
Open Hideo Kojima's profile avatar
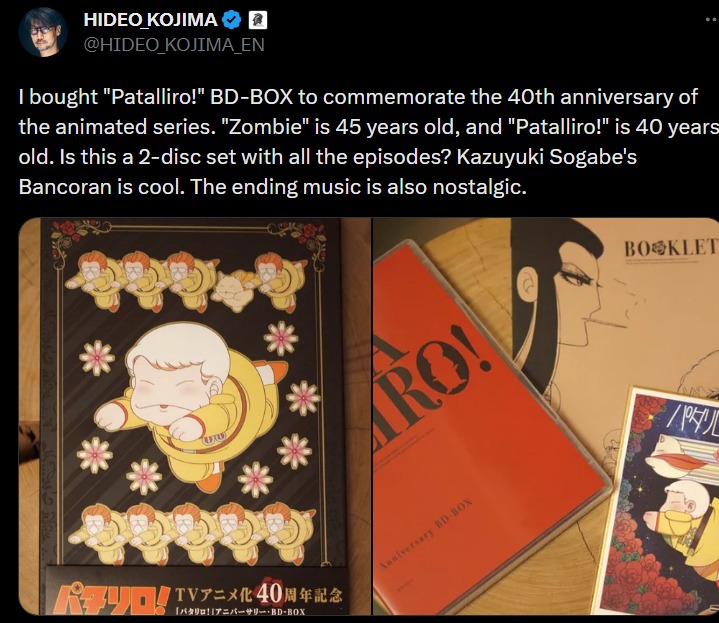coord(43,32)
